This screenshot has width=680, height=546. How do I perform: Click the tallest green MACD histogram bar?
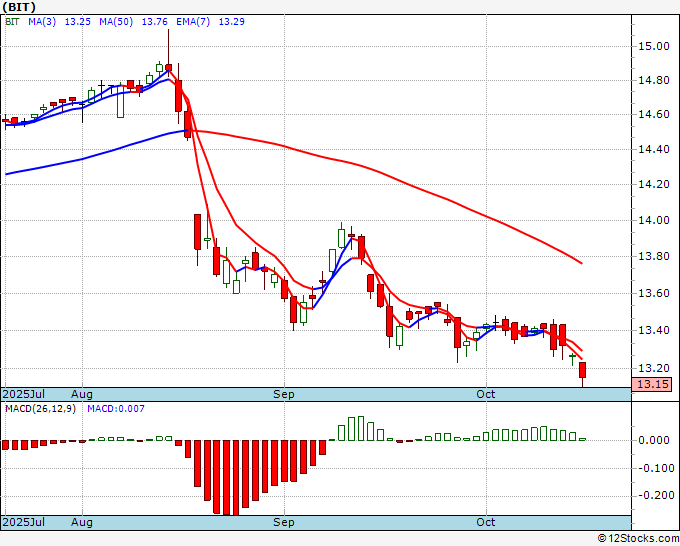coord(361,428)
